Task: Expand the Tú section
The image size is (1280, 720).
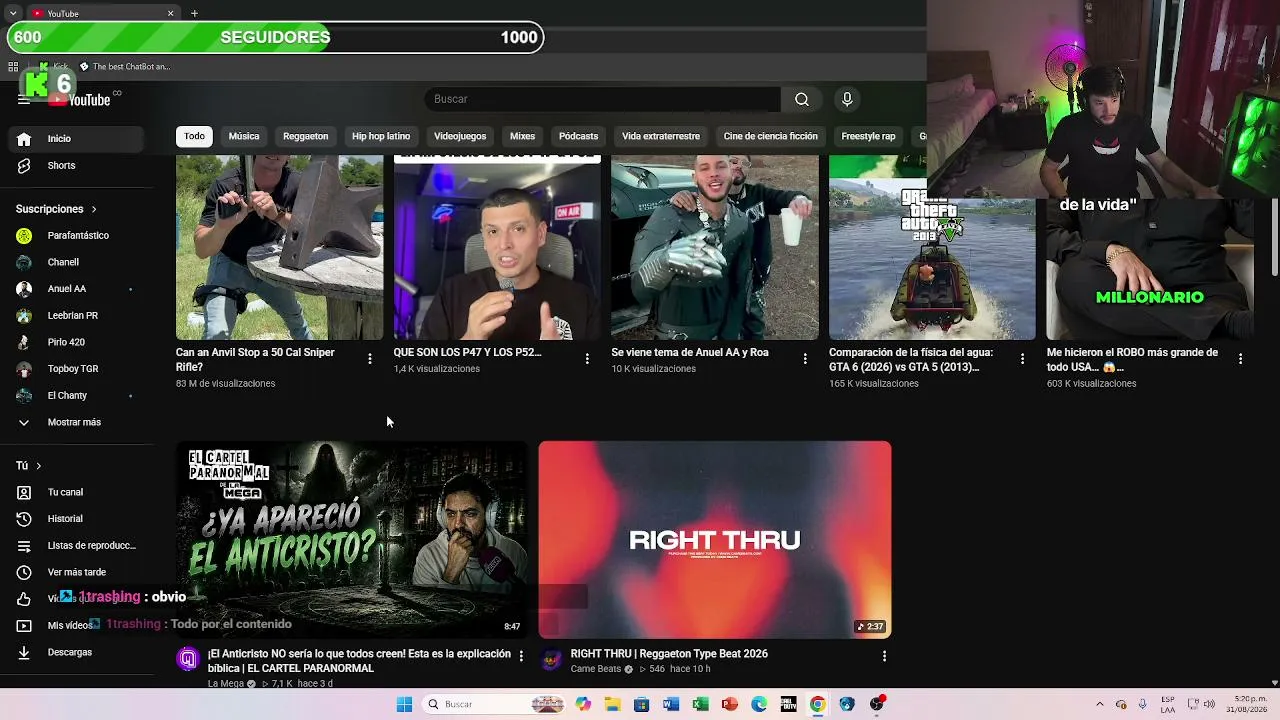Action: coord(29,466)
